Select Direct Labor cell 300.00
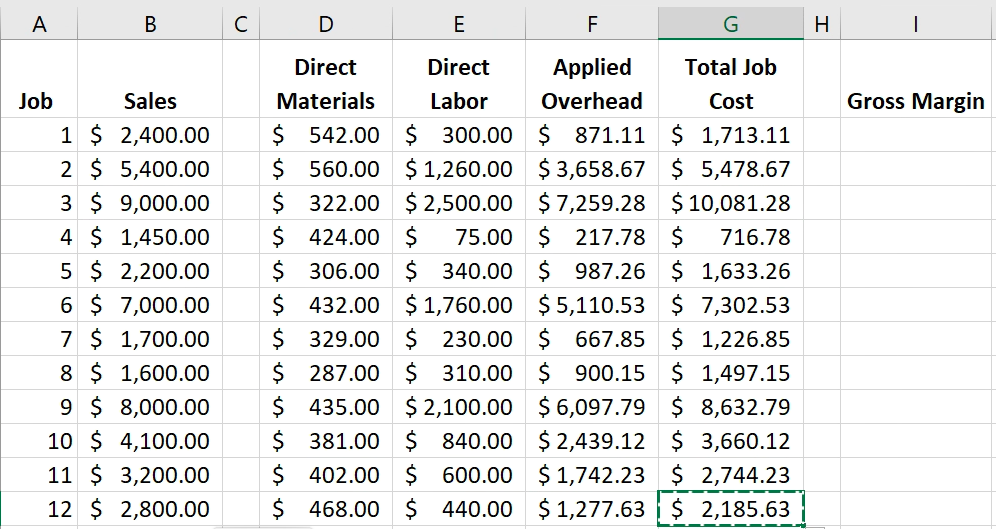Image resolution: width=996 pixels, height=529 pixels. tap(459, 135)
